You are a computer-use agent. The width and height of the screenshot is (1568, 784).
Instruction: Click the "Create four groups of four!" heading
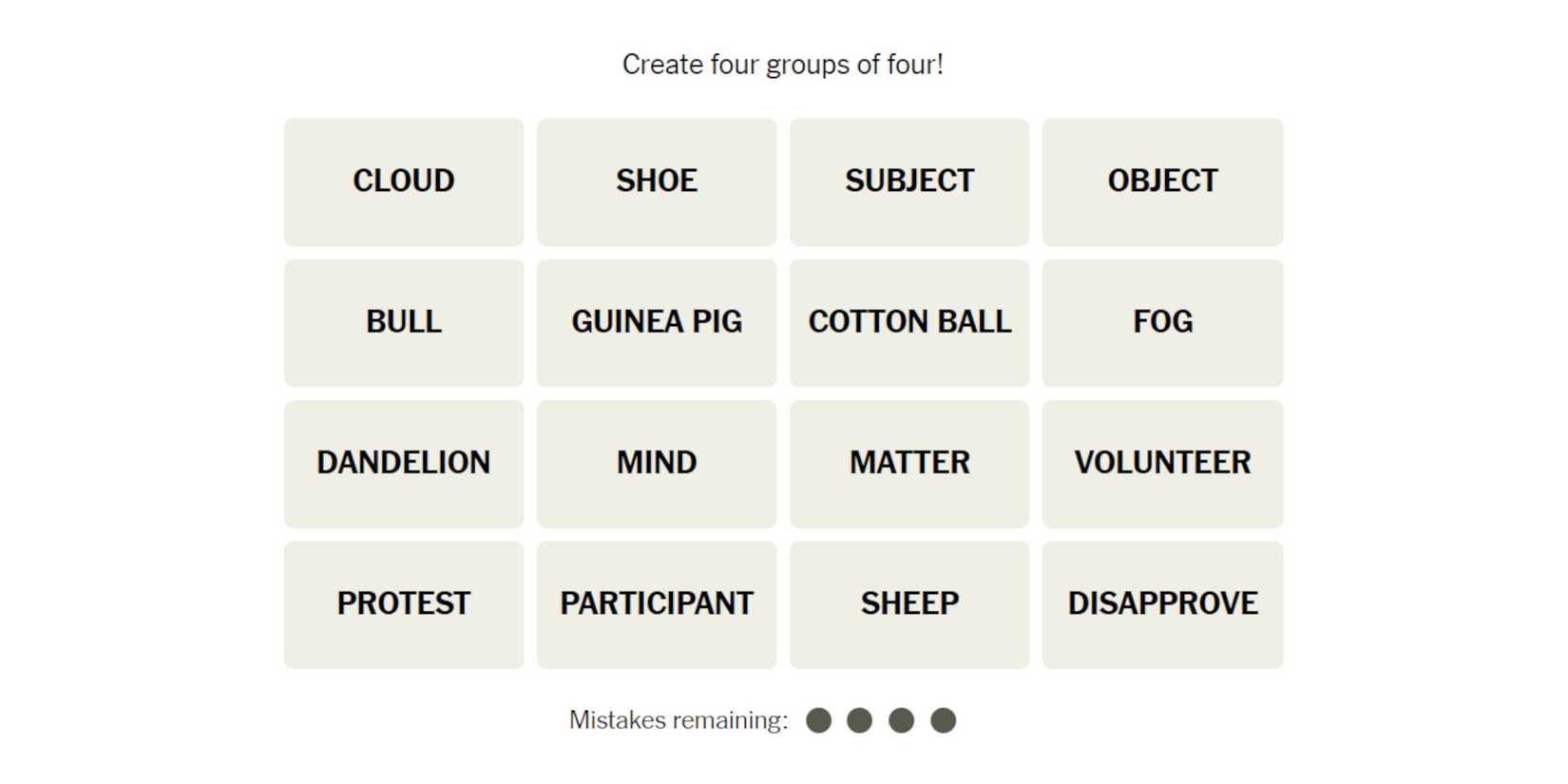[x=782, y=65]
